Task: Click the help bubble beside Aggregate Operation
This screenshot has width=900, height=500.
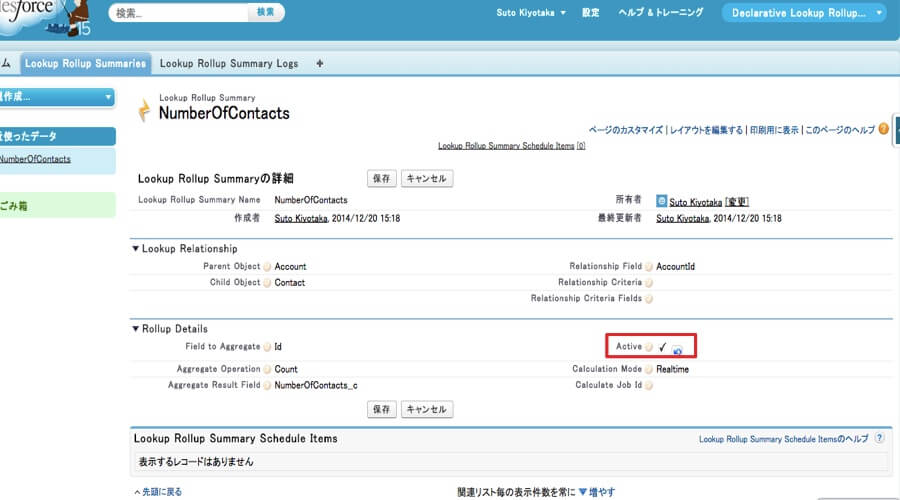Action: click(267, 369)
